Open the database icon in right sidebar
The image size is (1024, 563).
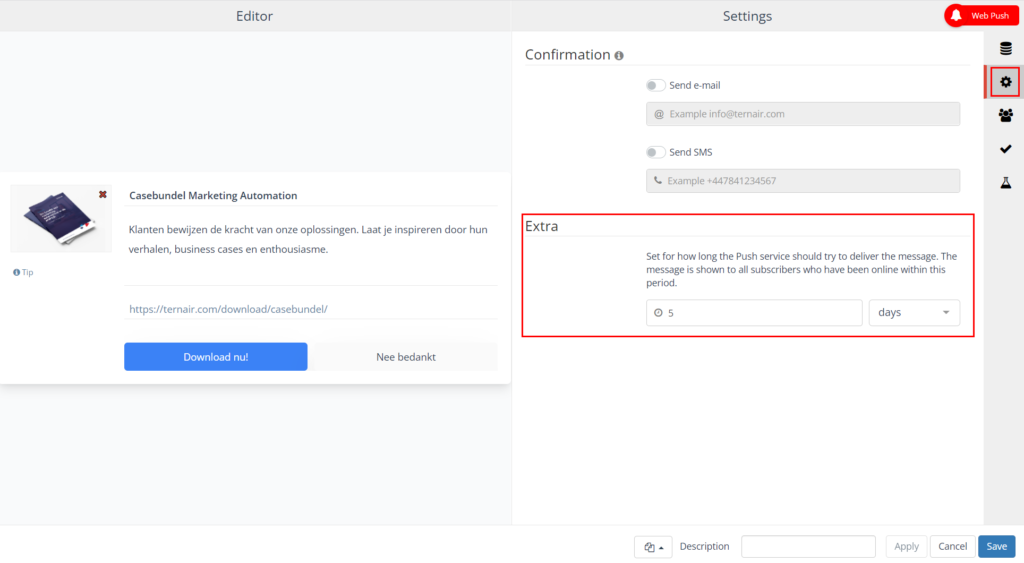1005,48
